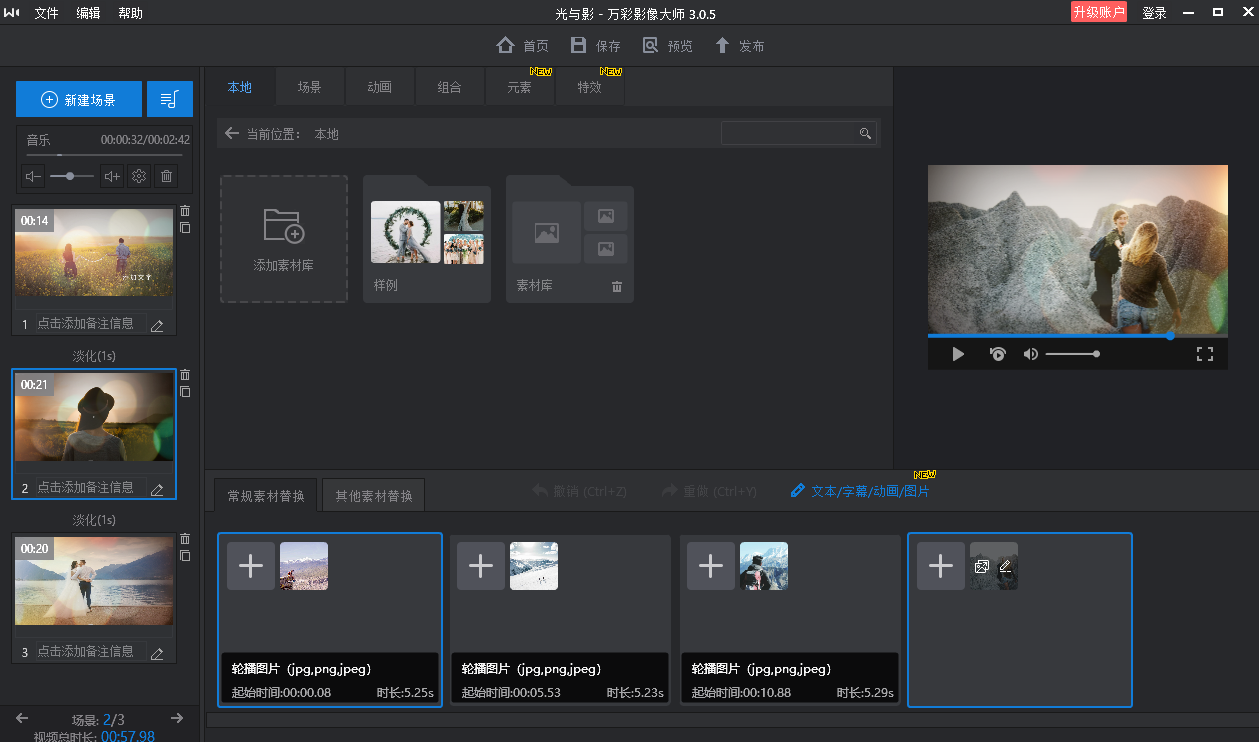
Task: Click the 新建场景 button
Action: click(79, 100)
